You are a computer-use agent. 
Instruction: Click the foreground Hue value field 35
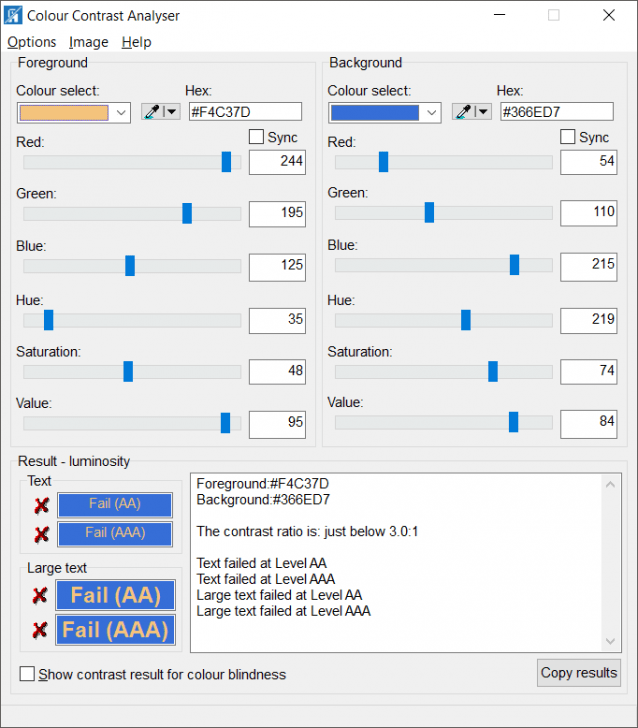[277, 320]
